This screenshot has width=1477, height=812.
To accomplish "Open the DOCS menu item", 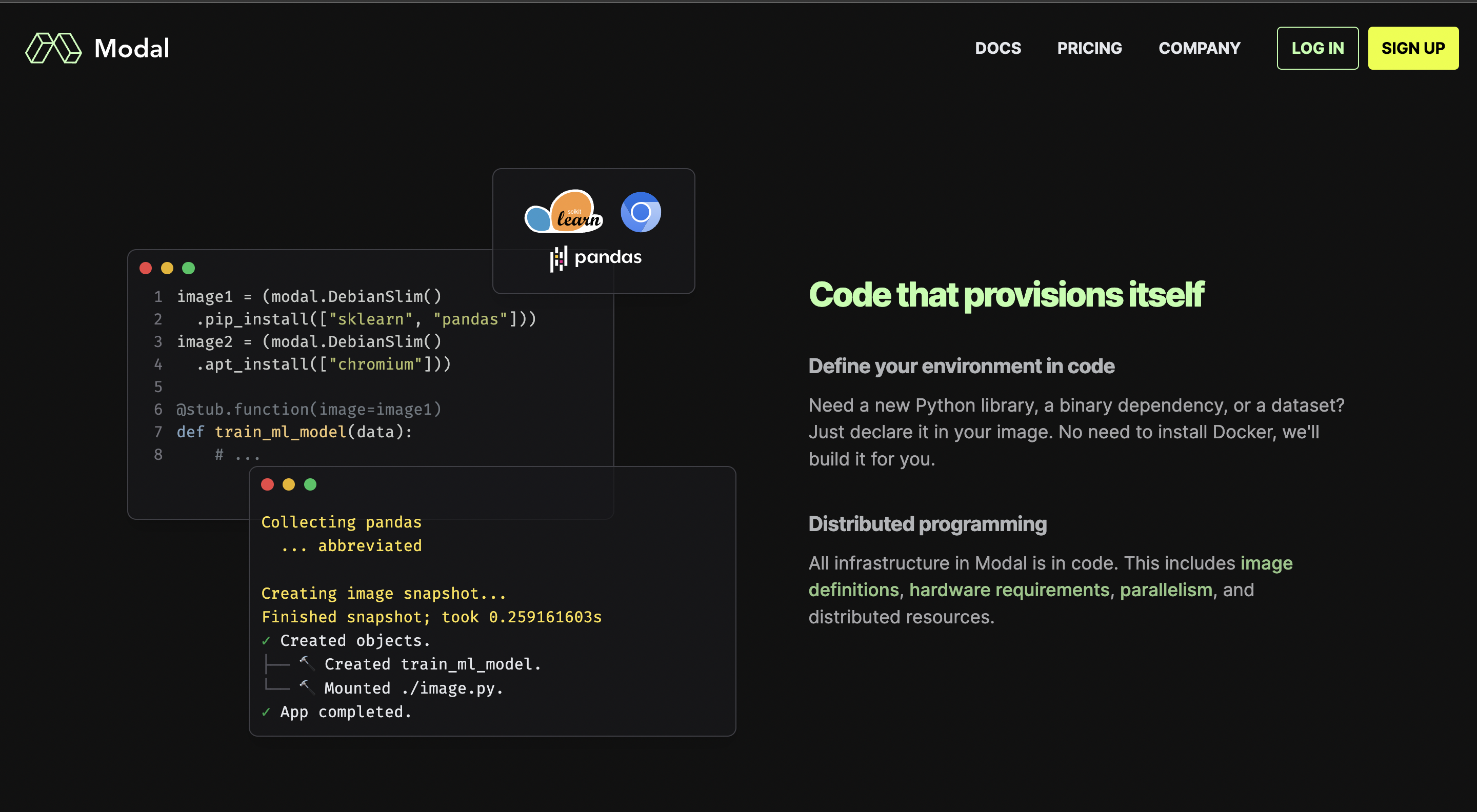I will click(x=997, y=48).
